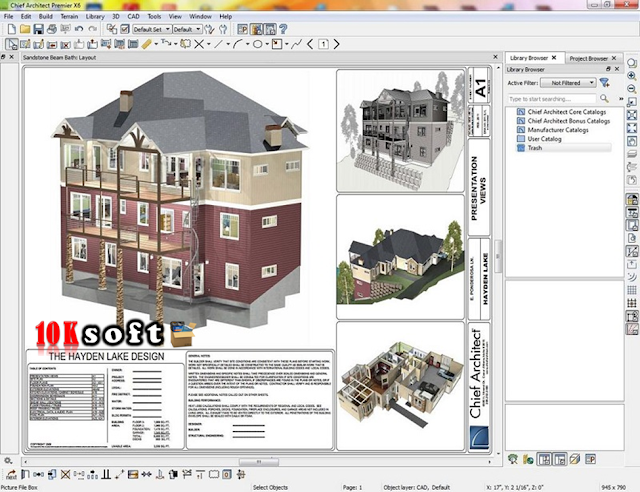
Task: Expand the arrow beside the arc tool
Action: 247,45
